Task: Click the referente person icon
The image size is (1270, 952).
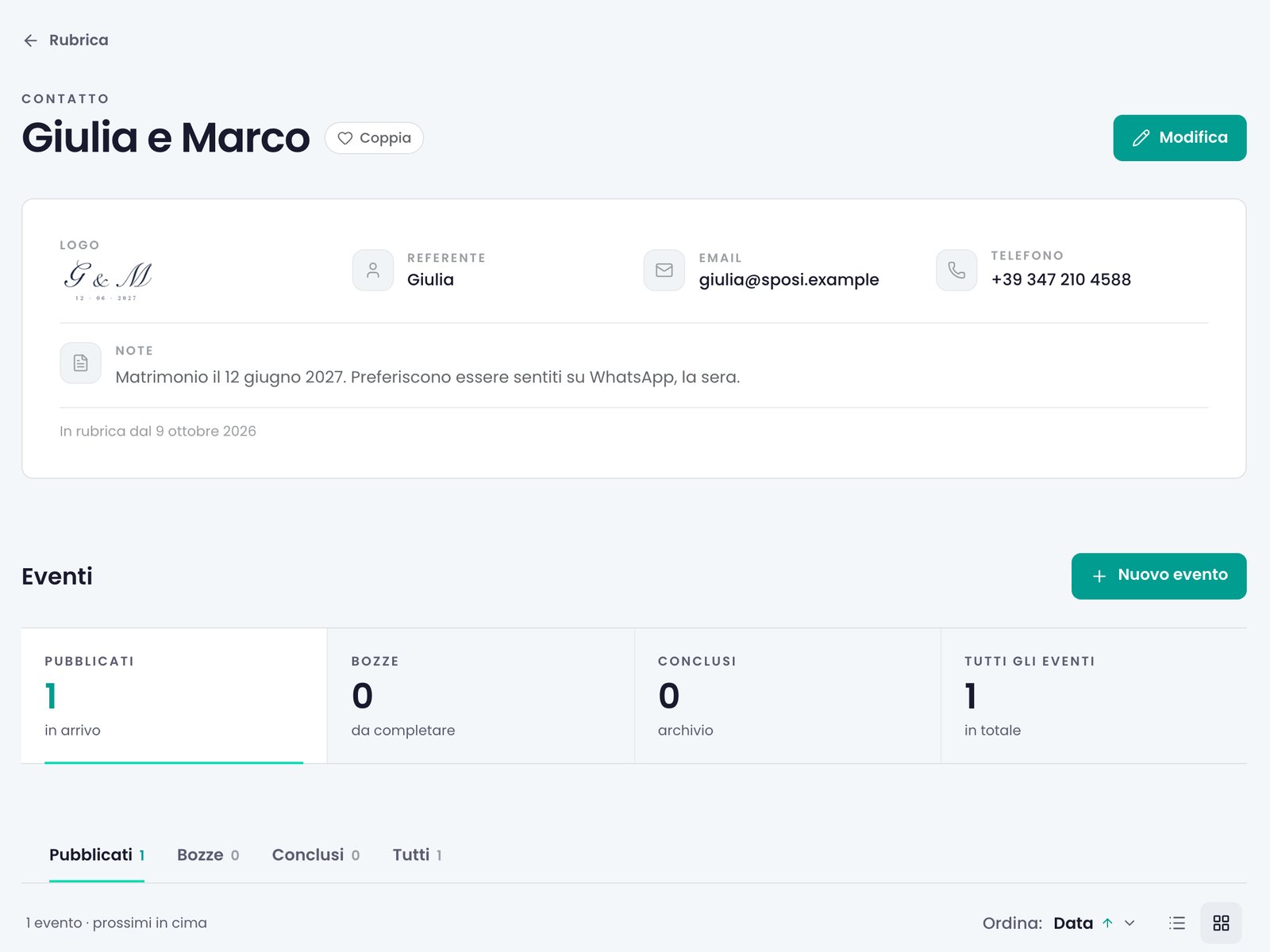Action: [373, 271]
